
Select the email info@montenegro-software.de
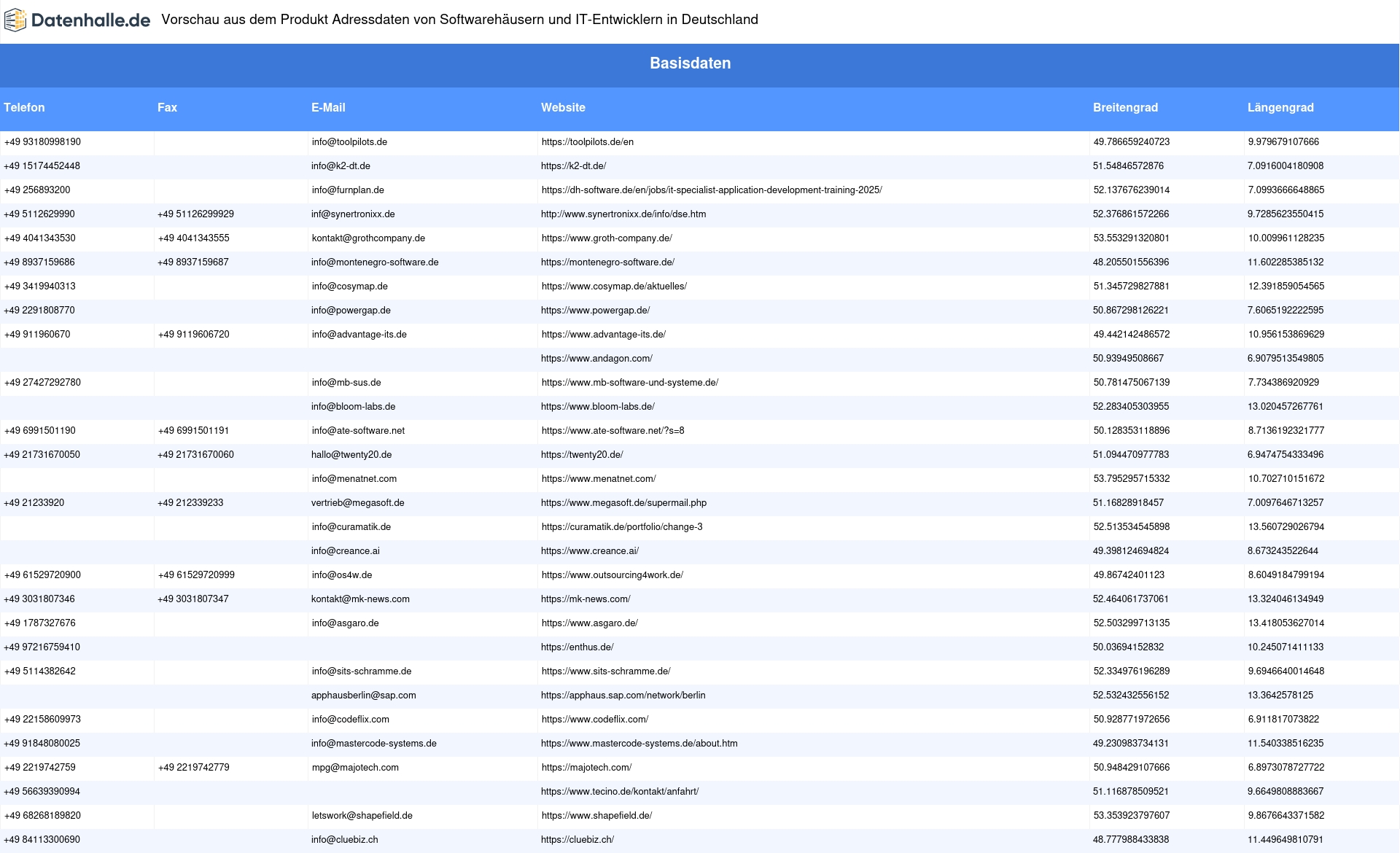[375, 262]
